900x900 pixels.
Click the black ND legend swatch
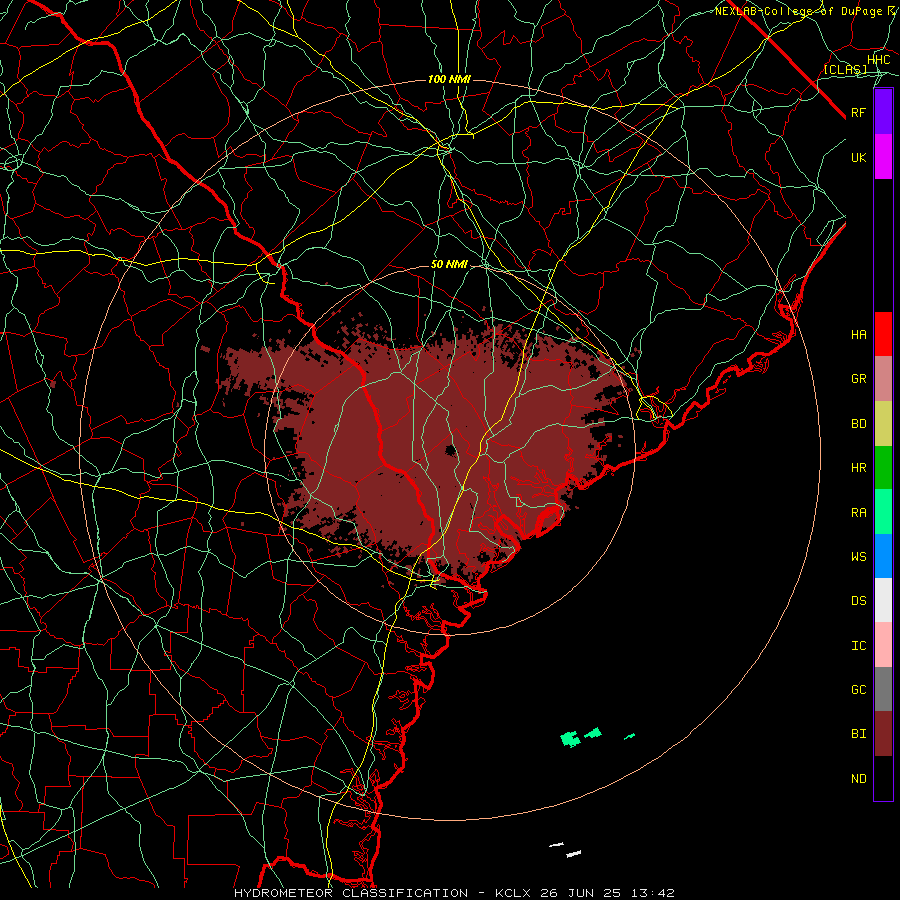coord(883,778)
